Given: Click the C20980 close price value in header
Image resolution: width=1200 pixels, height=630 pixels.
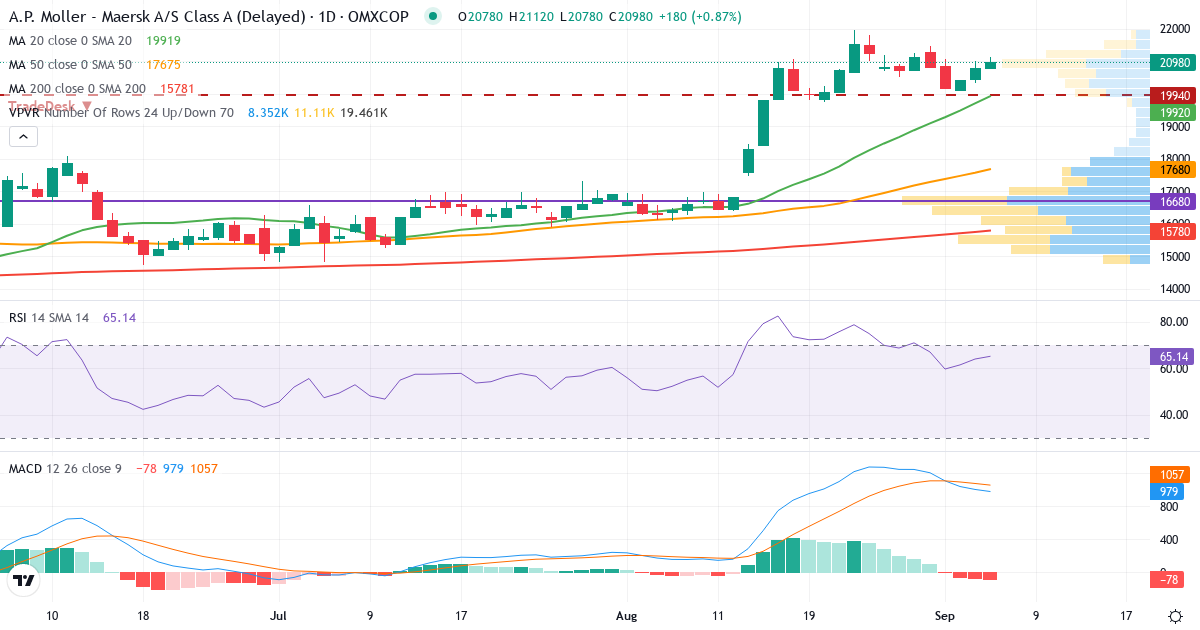Looking at the screenshot, I should point(633,17).
